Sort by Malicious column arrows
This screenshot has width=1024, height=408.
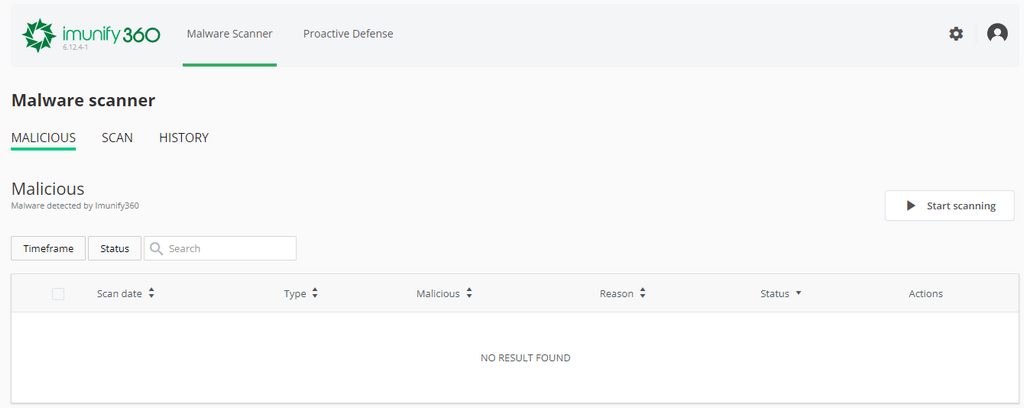tap(469, 294)
